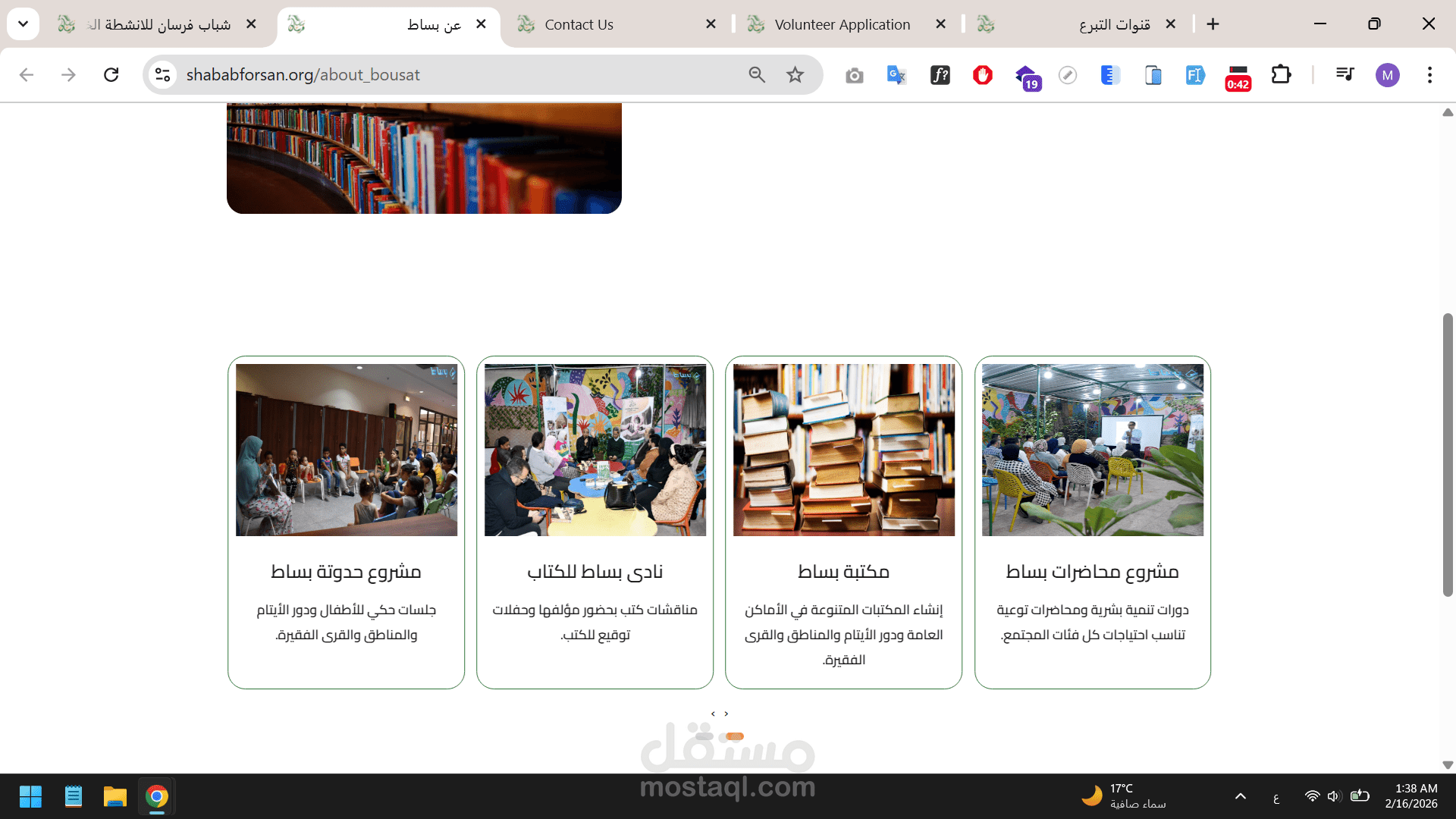Switch to the Volunteer Application tab
The height and width of the screenshot is (819, 1456).
[842, 24]
